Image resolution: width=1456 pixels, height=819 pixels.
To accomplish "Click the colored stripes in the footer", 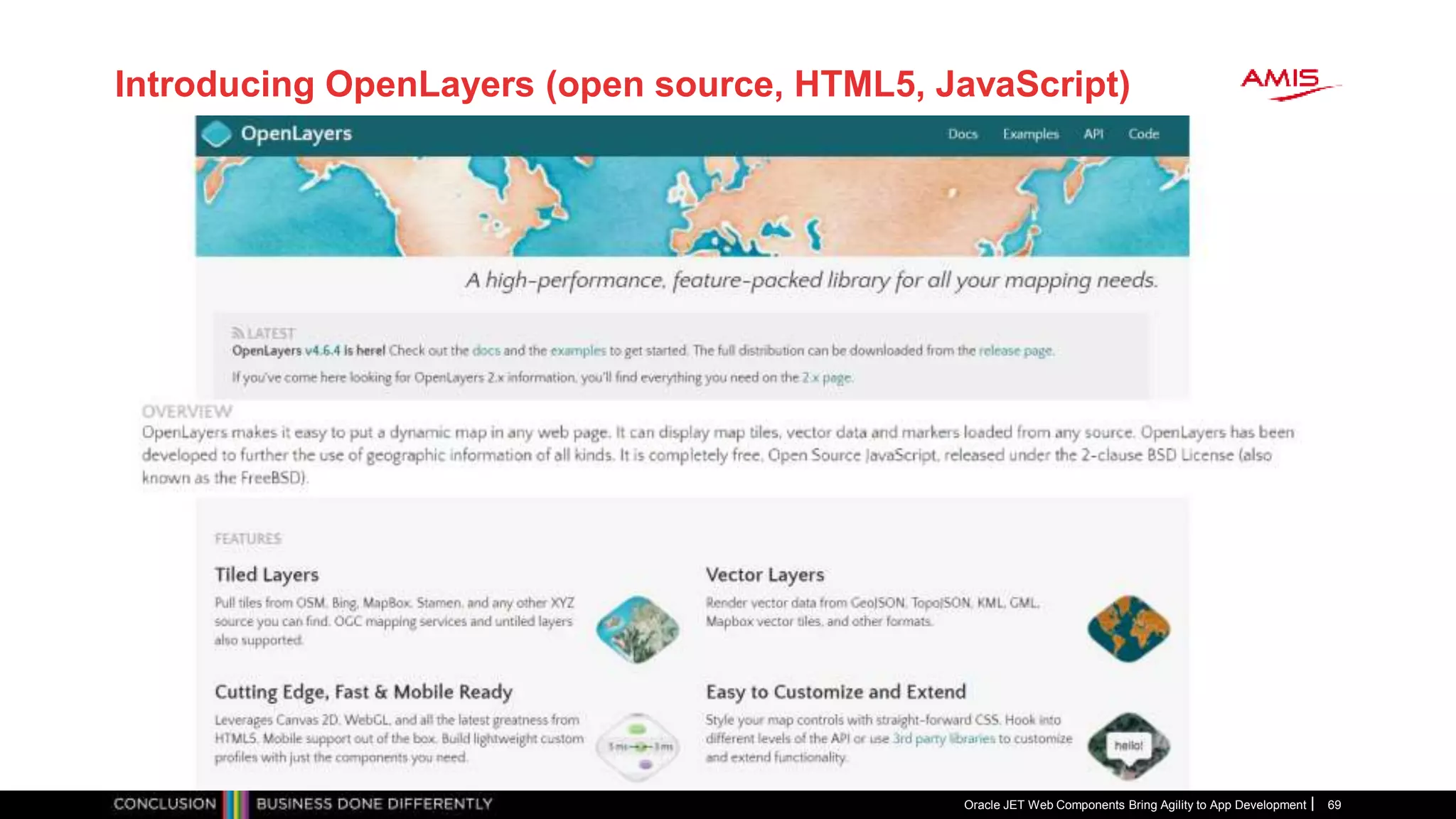I will [x=236, y=805].
